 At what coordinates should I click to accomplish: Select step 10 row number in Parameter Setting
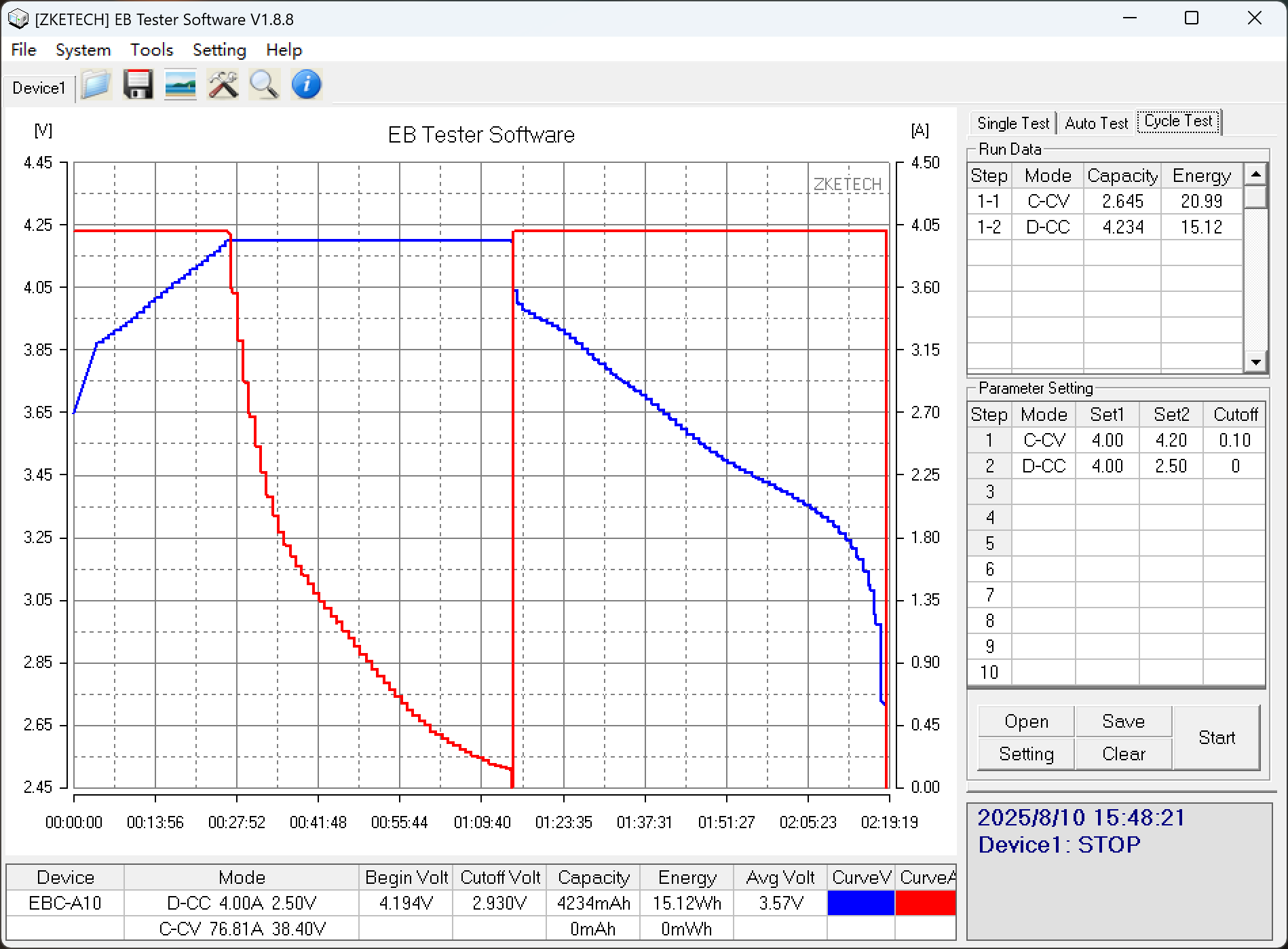pos(989,673)
